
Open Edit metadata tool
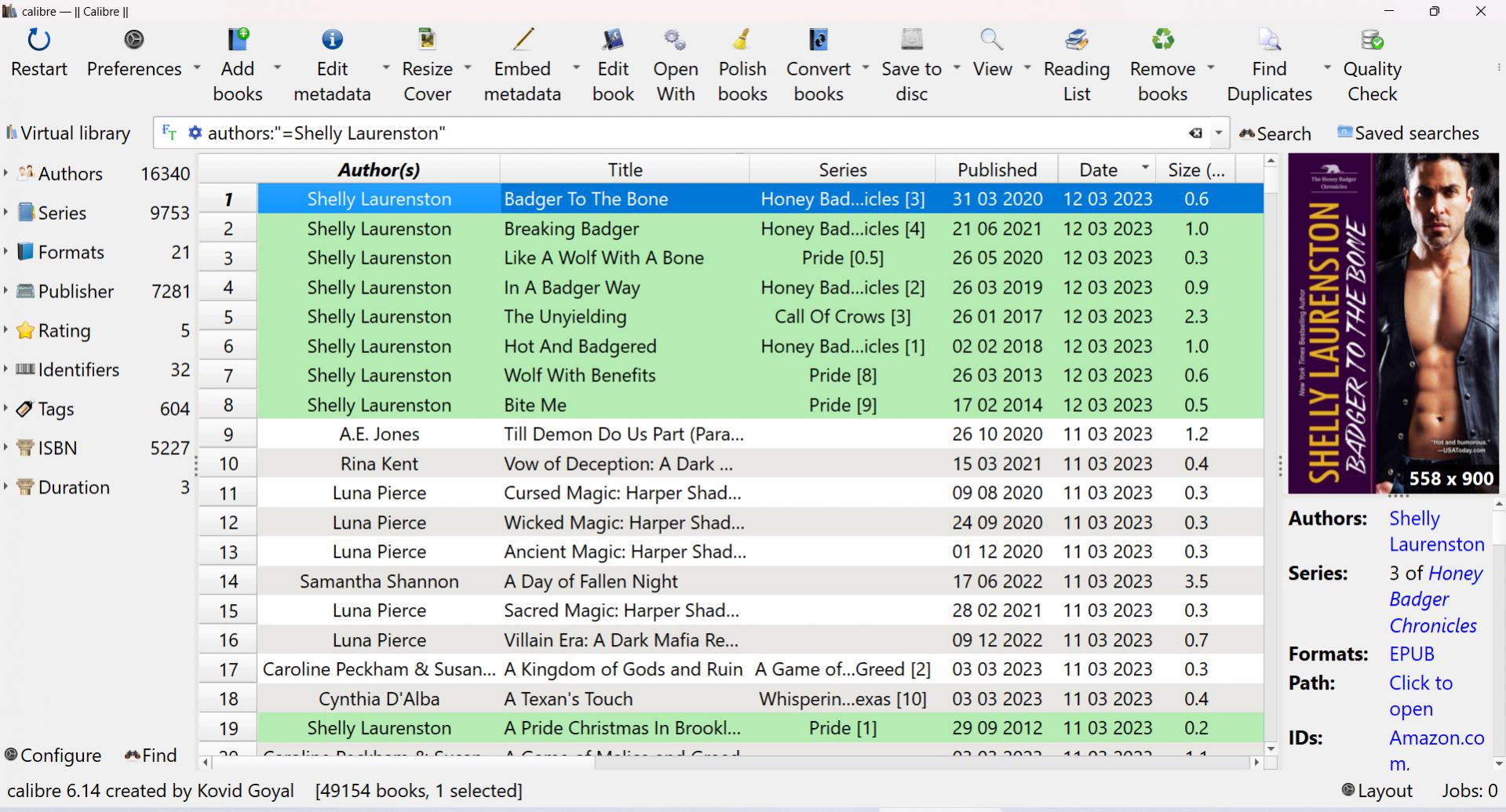pyautogui.click(x=332, y=53)
